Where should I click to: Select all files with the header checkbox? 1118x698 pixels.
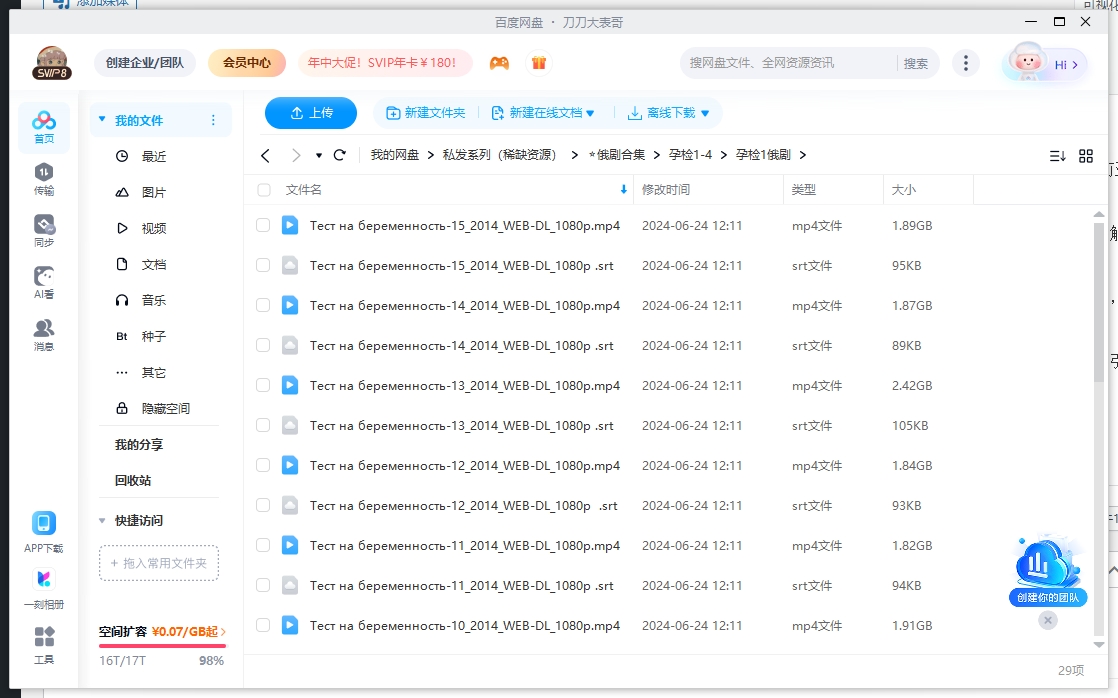[264, 189]
